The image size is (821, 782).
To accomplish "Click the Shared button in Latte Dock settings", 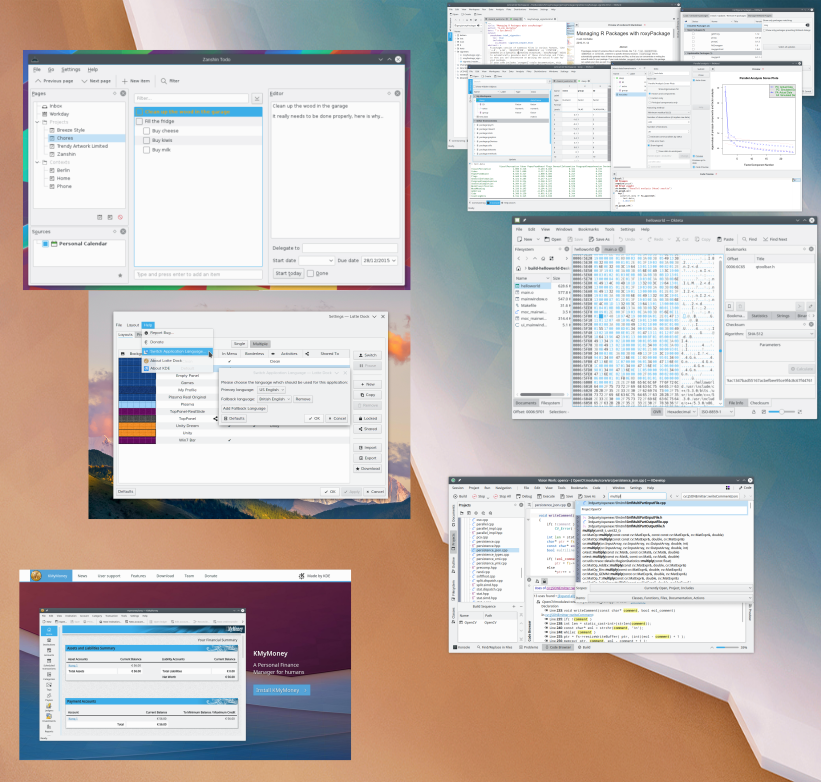I will 368,429.
